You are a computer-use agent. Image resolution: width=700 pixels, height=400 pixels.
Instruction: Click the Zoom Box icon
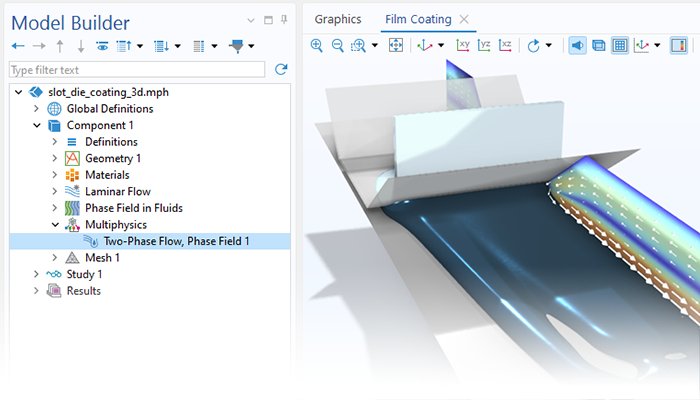click(x=358, y=45)
